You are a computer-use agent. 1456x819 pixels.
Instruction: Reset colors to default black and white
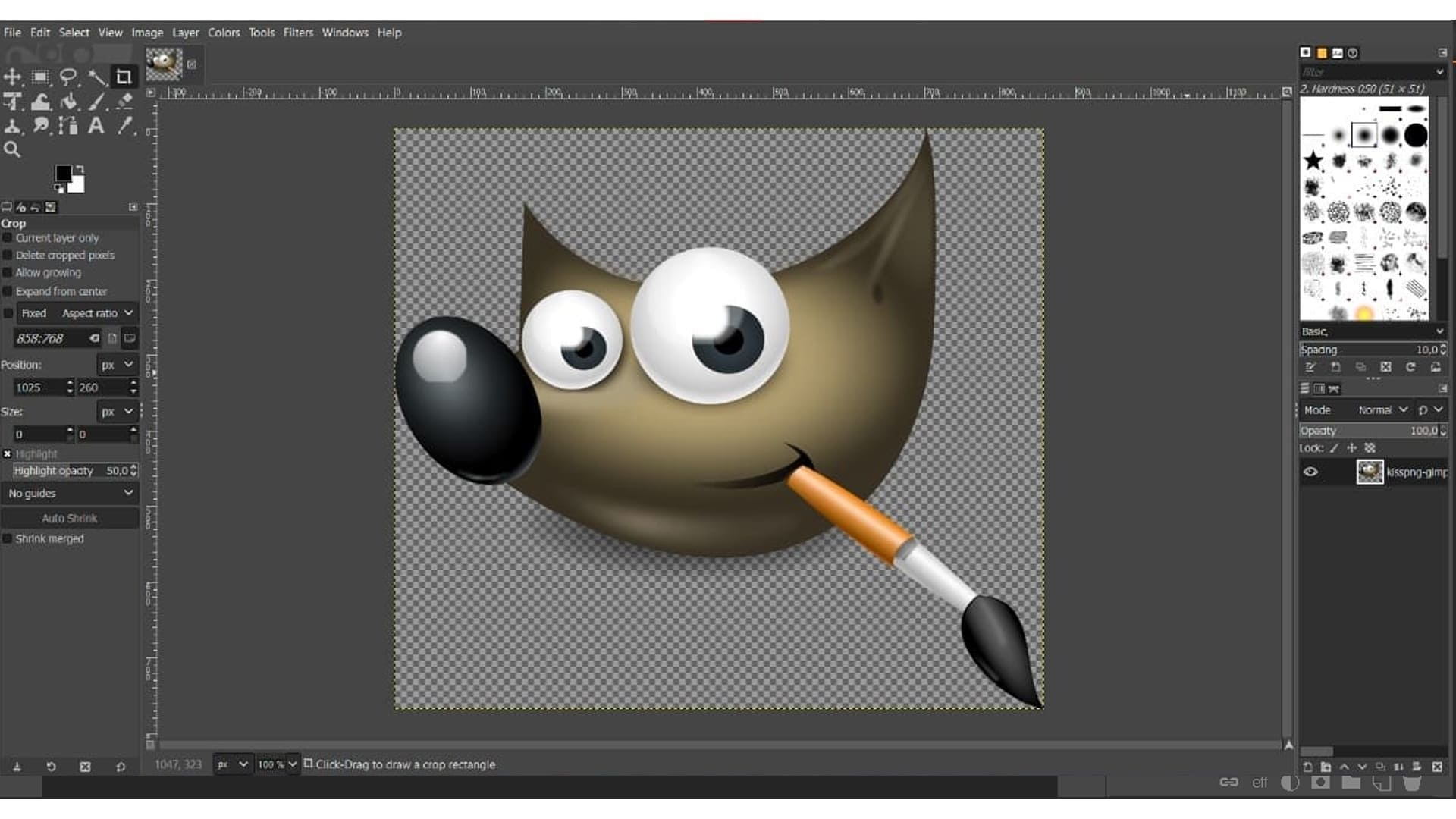point(58,188)
